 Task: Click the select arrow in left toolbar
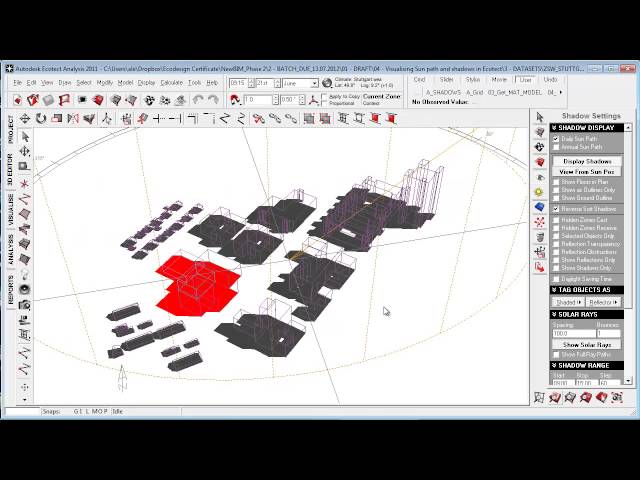click(x=25, y=136)
